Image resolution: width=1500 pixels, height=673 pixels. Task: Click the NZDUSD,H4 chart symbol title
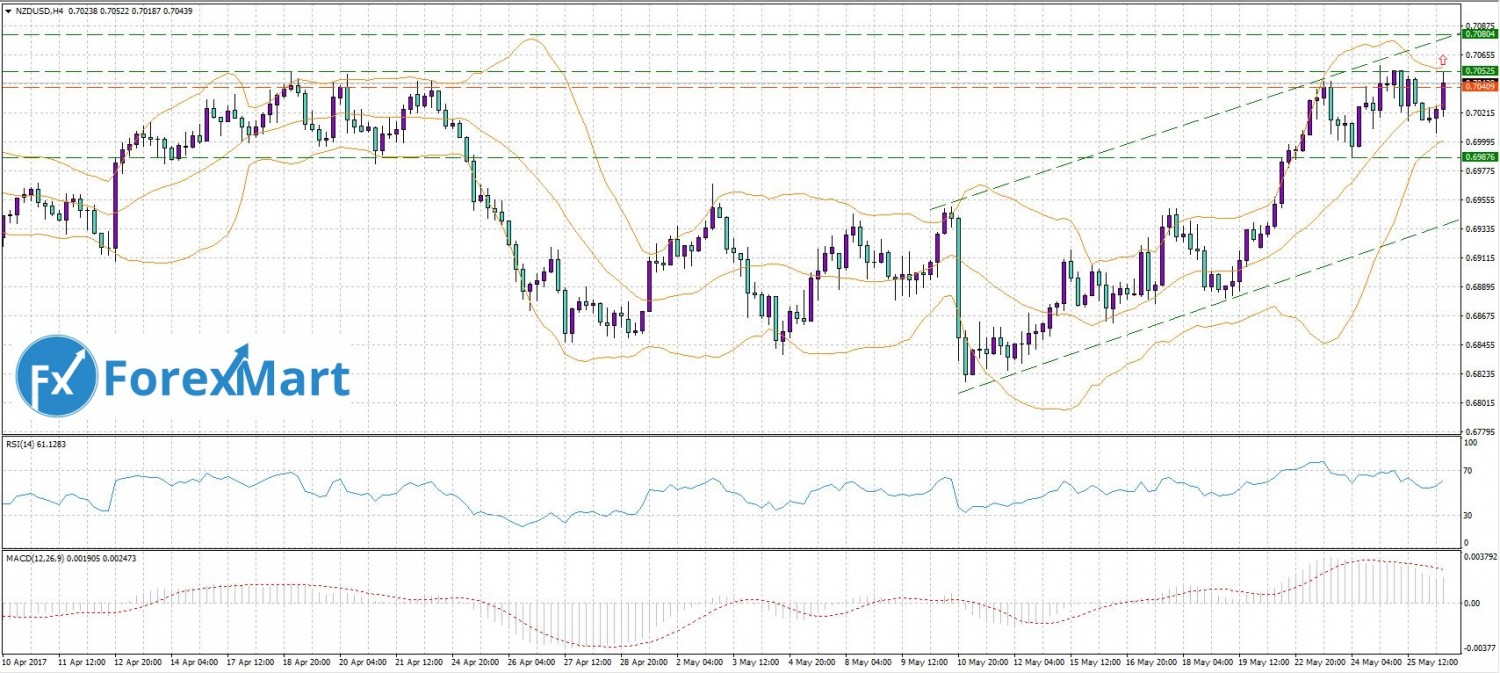tap(43, 8)
